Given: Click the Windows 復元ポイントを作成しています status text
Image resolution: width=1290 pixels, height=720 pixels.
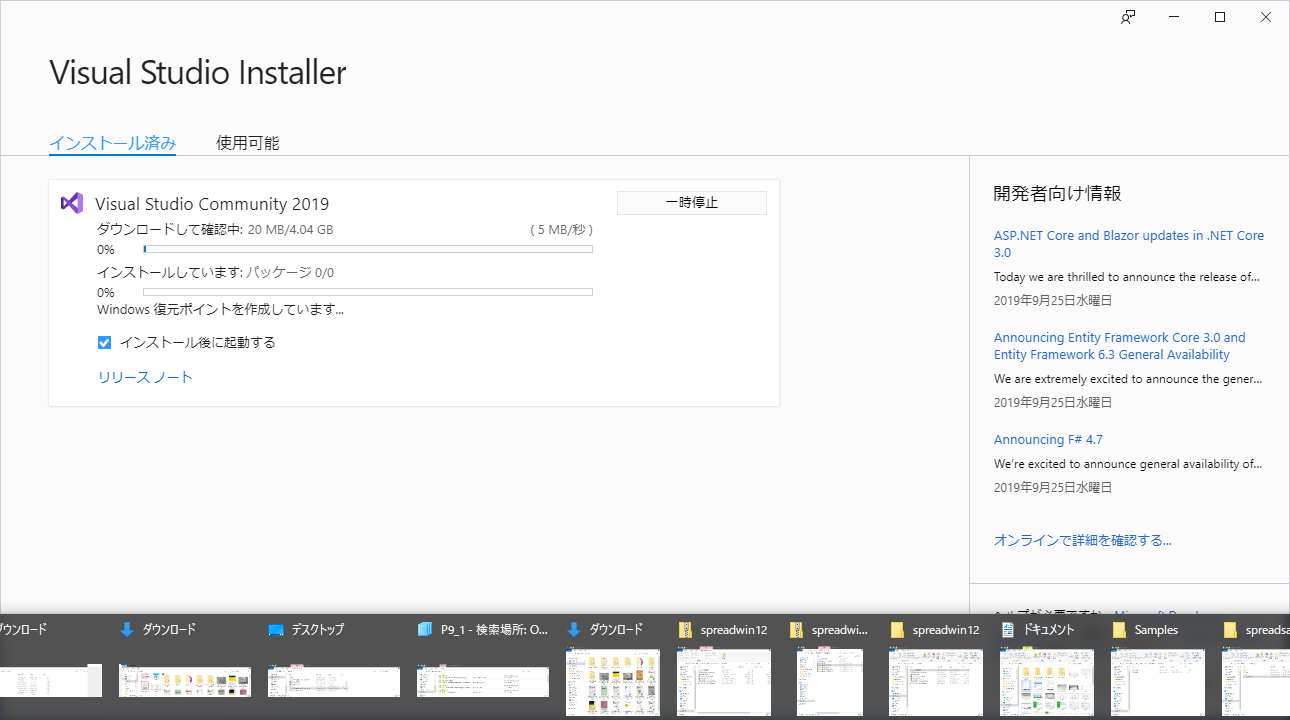Looking at the screenshot, I should click(x=220, y=309).
